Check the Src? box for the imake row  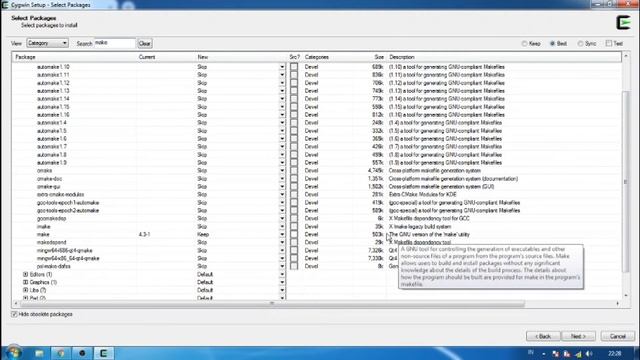pyautogui.click(x=294, y=227)
